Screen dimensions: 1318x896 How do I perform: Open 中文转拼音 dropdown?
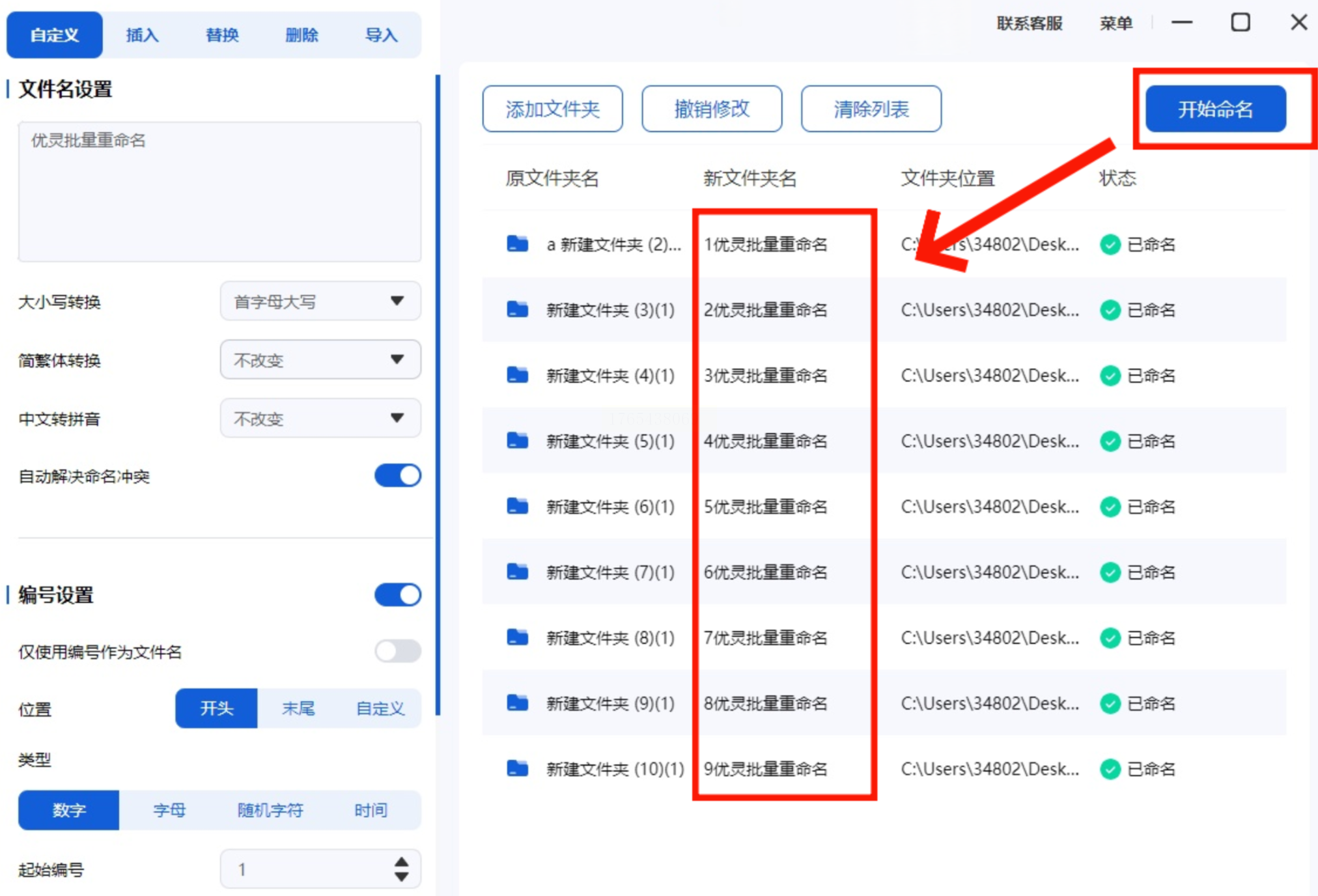(x=320, y=418)
